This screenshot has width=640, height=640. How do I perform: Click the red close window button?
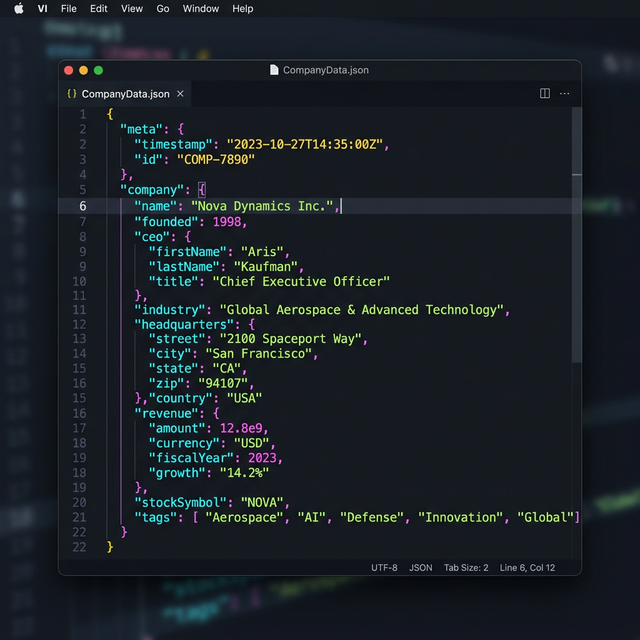[x=69, y=70]
